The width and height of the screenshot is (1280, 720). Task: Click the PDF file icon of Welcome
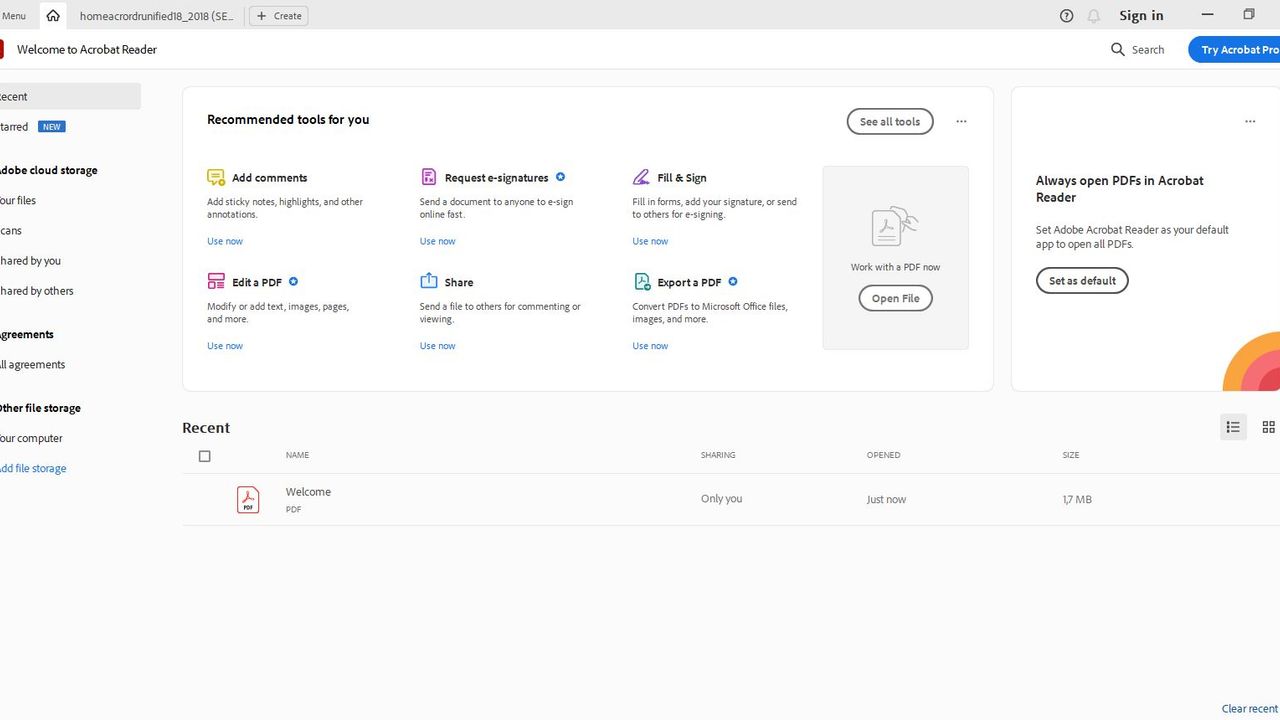pos(248,499)
